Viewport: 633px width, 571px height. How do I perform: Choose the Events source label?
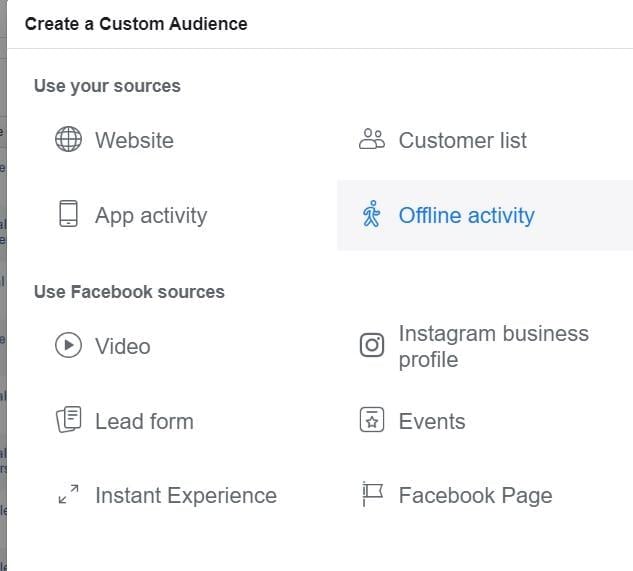click(x=432, y=421)
